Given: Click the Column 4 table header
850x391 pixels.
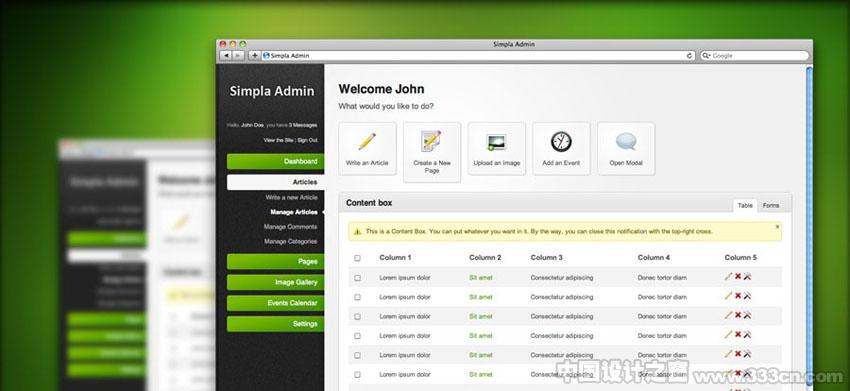Looking at the screenshot, I should [654, 258].
